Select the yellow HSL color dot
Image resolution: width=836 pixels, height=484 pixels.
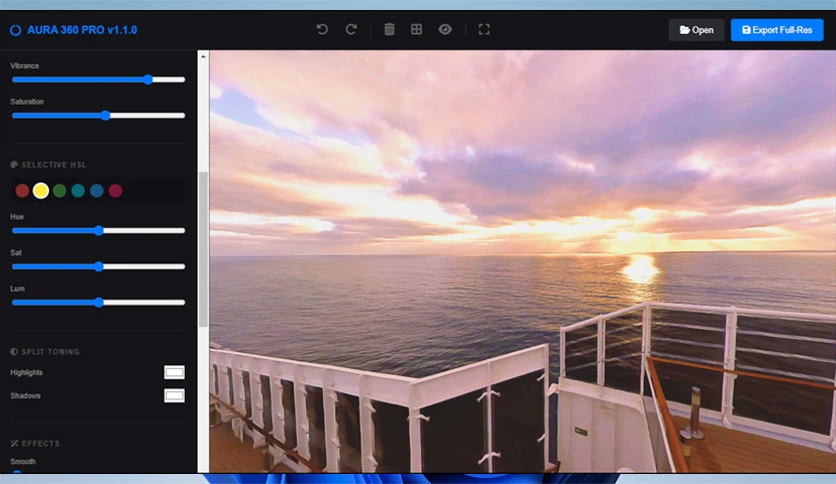coord(41,191)
